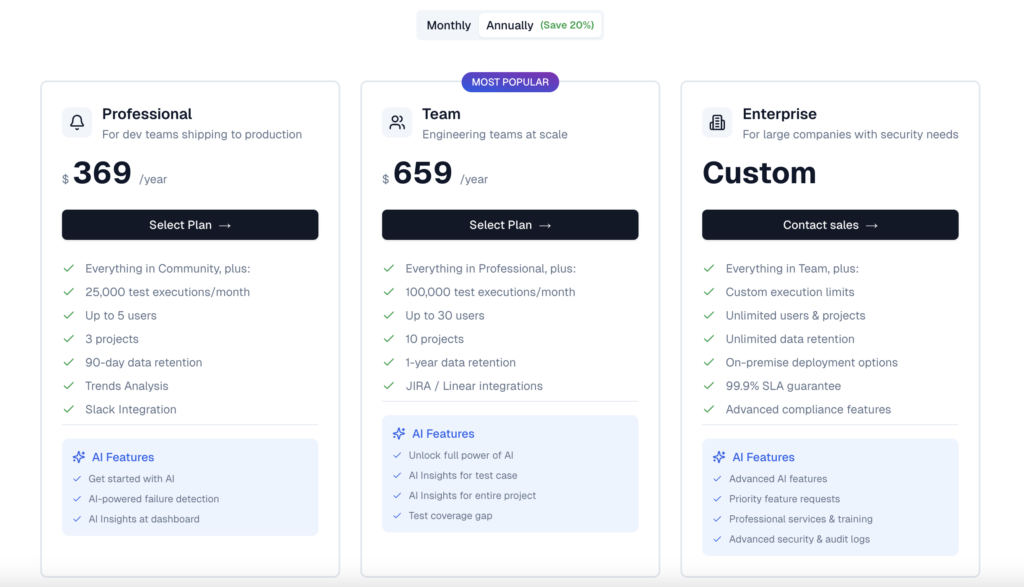The height and width of the screenshot is (587, 1024).
Task: Select the Team plan button
Action: pos(510,225)
